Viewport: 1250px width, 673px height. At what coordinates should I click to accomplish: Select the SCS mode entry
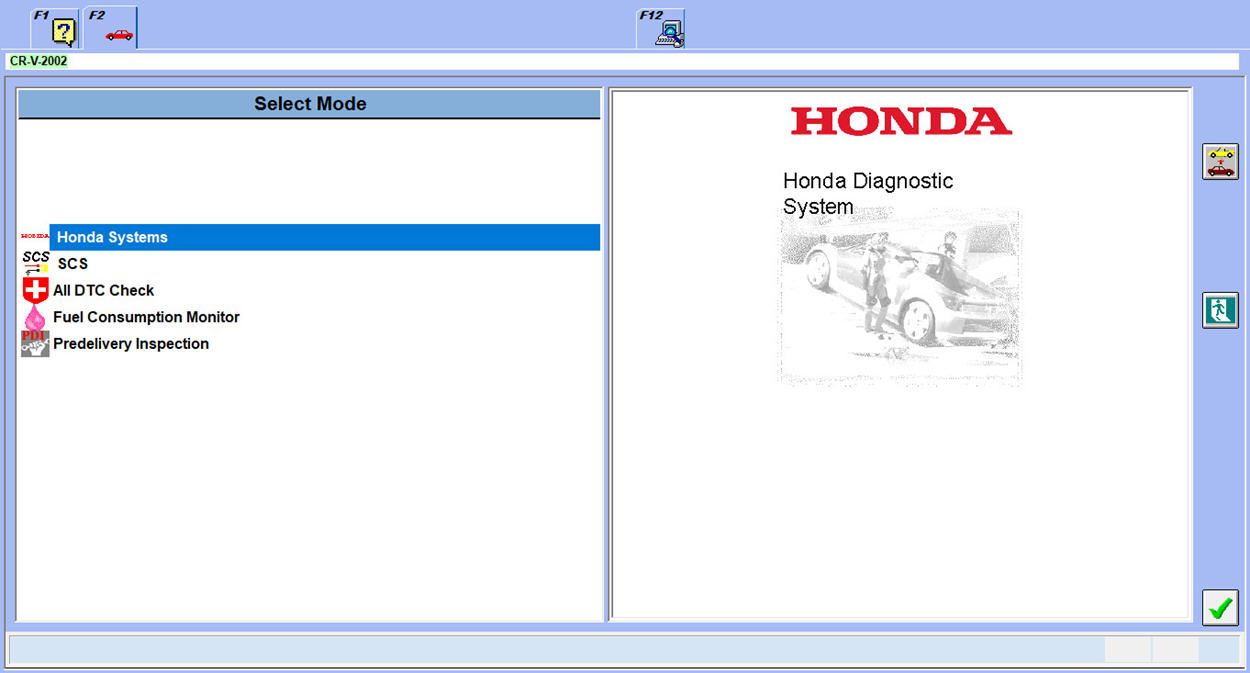(72, 264)
